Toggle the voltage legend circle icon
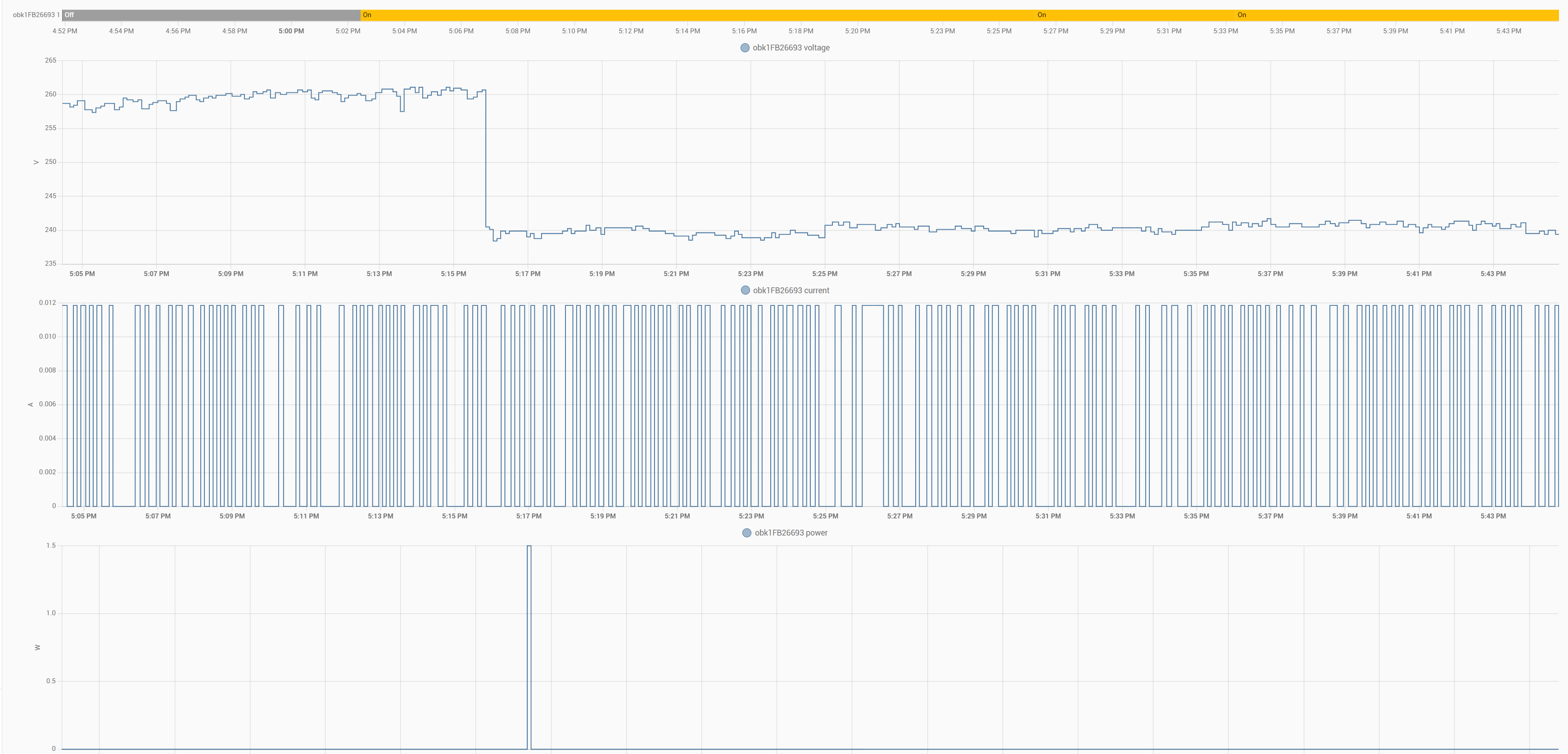The image size is (1568, 754). click(x=745, y=47)
